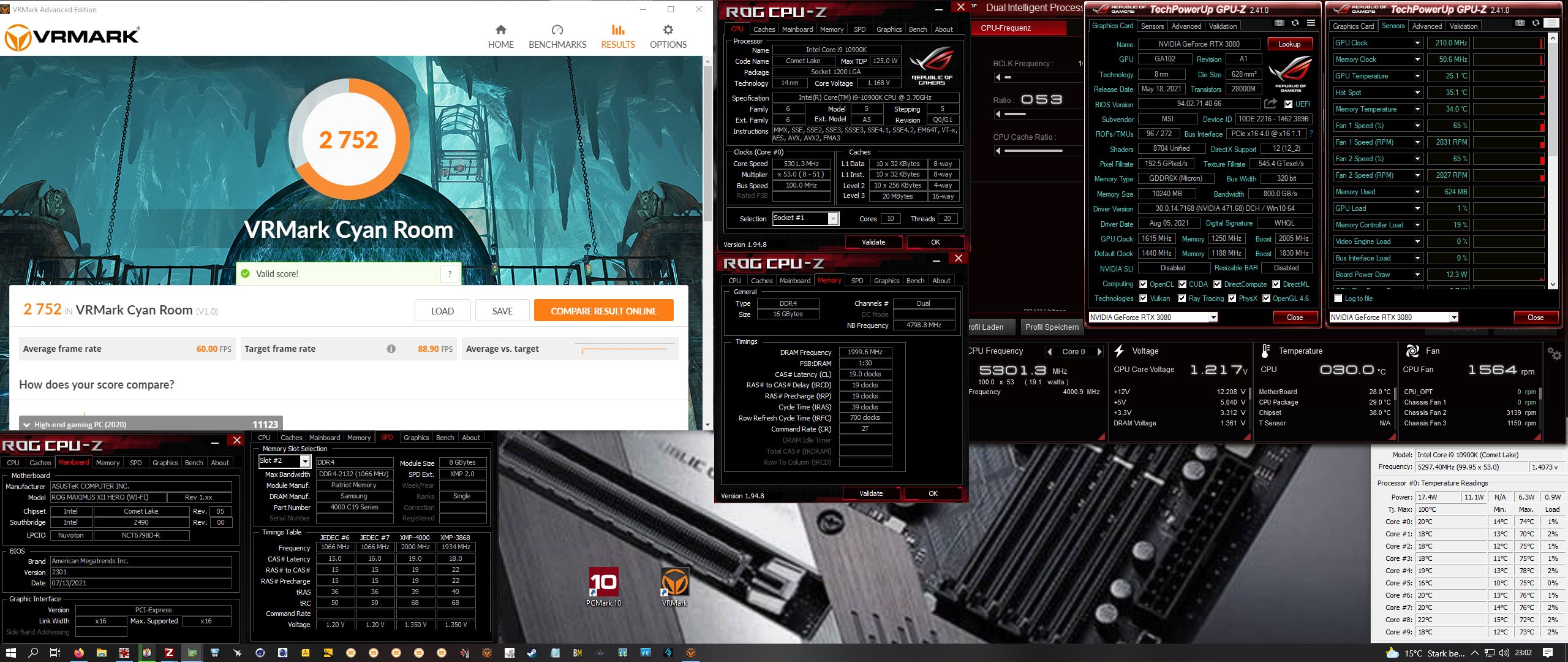
Task: Open the Hot Spot sensor dropdown
Action: coord(1417,93)
